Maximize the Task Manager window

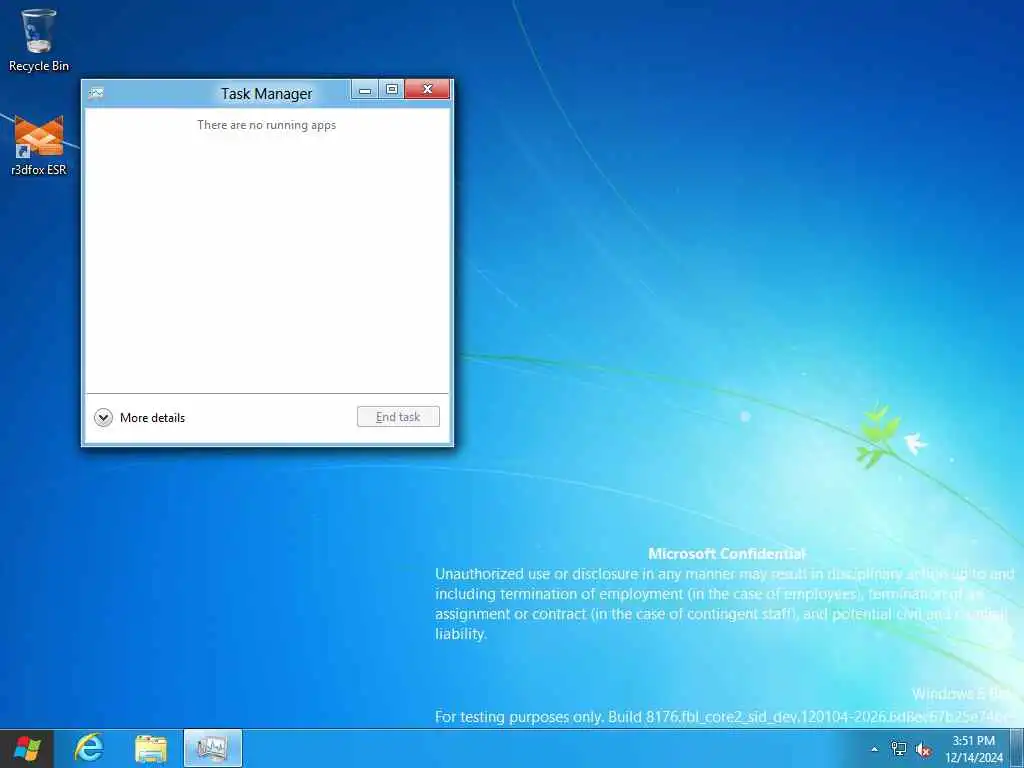pyautogui.click(x=392, y=89)
